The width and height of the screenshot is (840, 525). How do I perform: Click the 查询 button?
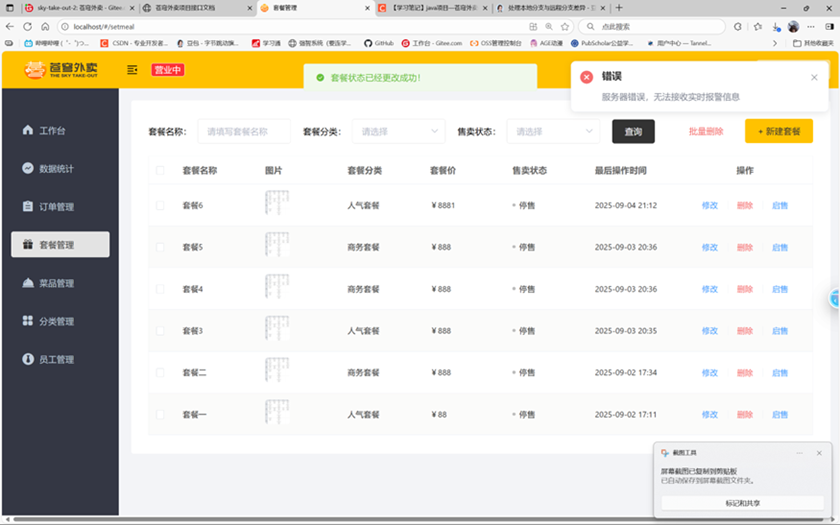coord(633,131)
